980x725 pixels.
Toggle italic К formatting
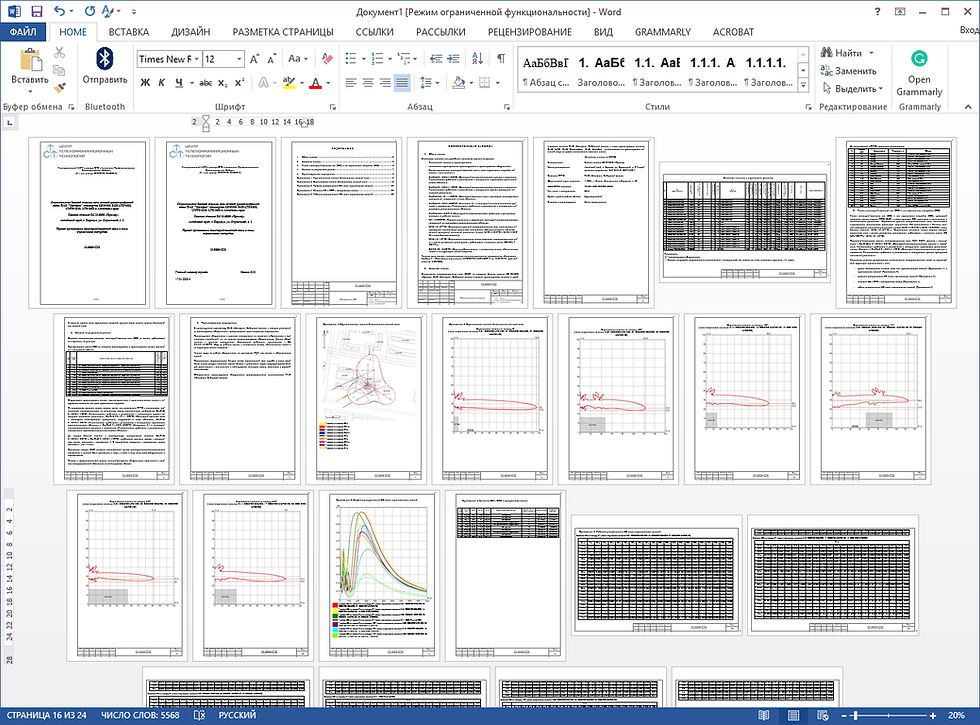pos(161,82)
